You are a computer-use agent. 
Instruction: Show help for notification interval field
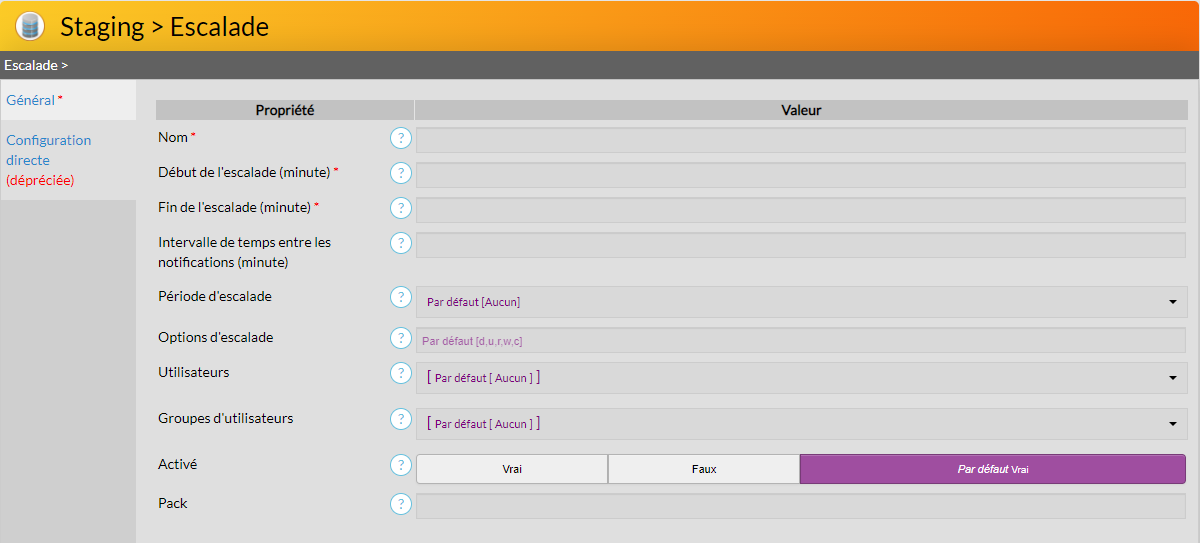(x=401, y=244)
